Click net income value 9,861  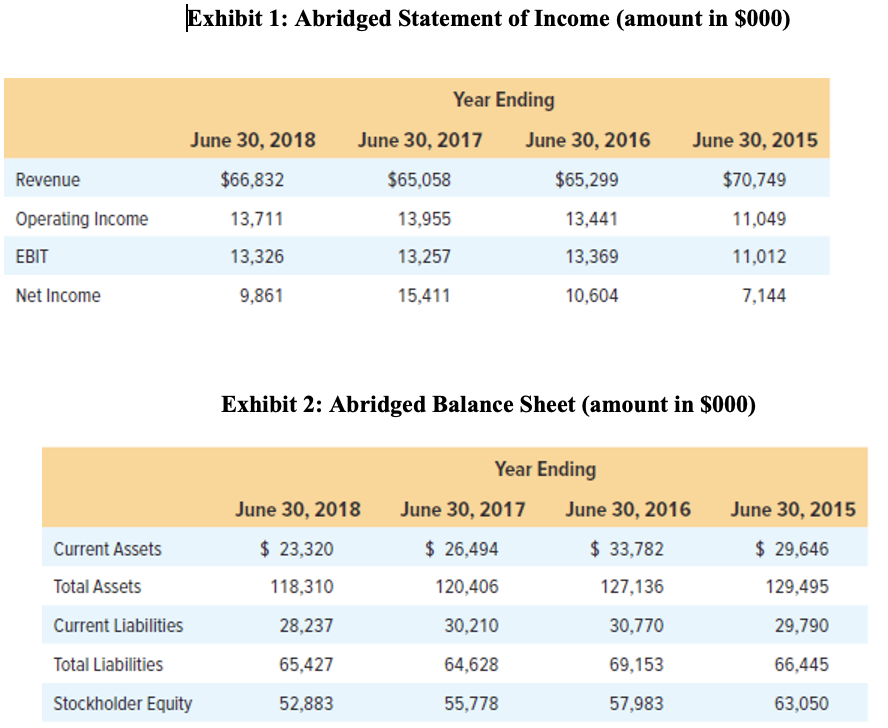point(261,295)
